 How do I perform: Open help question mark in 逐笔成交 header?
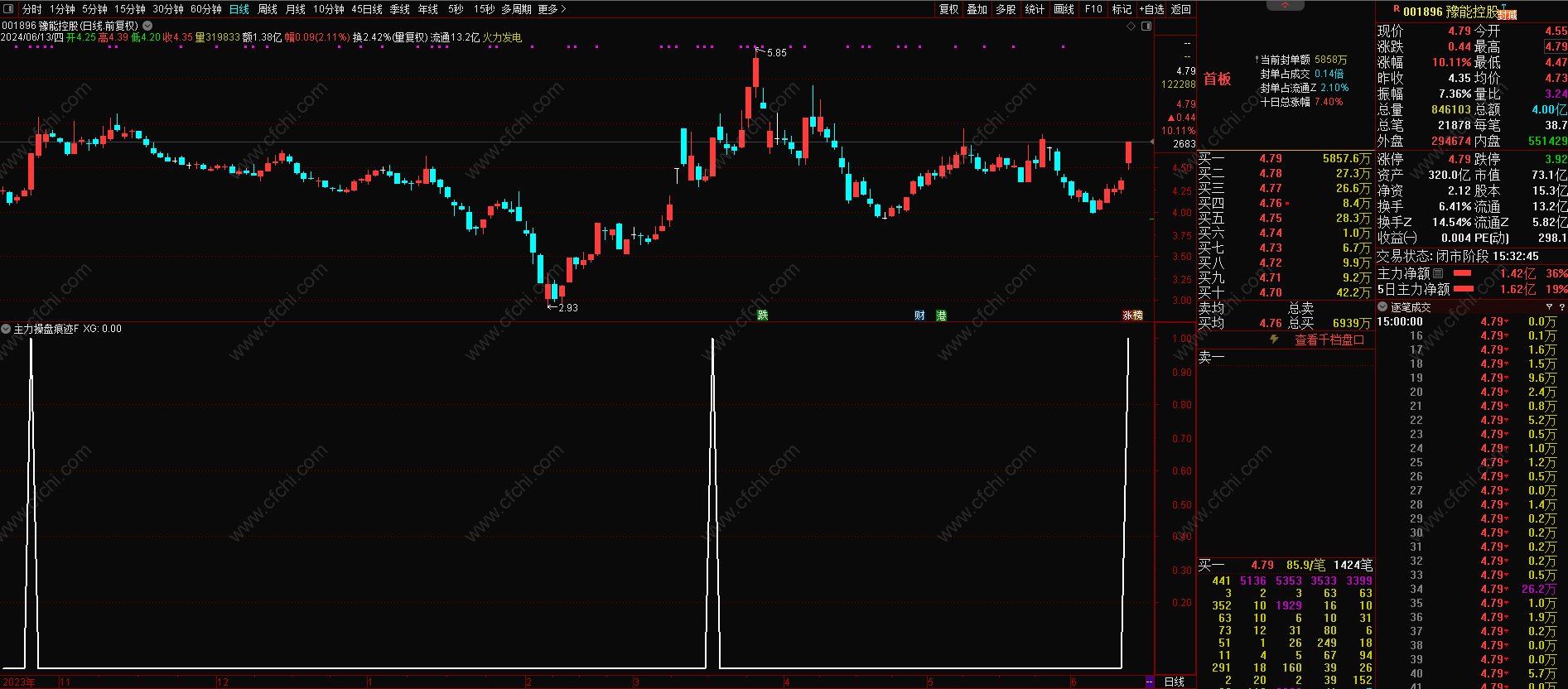click(1562, 307)
